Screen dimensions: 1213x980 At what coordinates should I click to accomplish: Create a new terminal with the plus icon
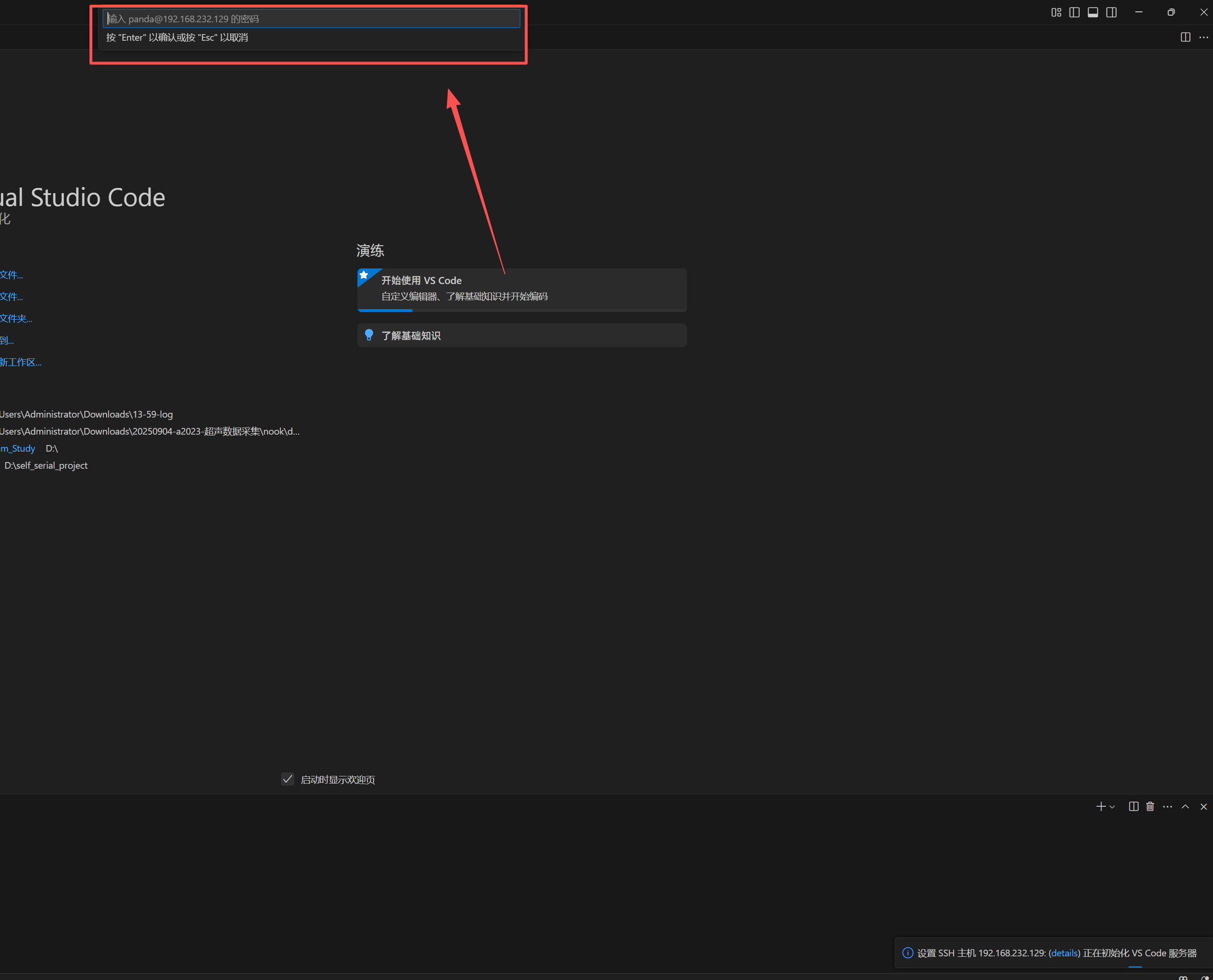1100,807
